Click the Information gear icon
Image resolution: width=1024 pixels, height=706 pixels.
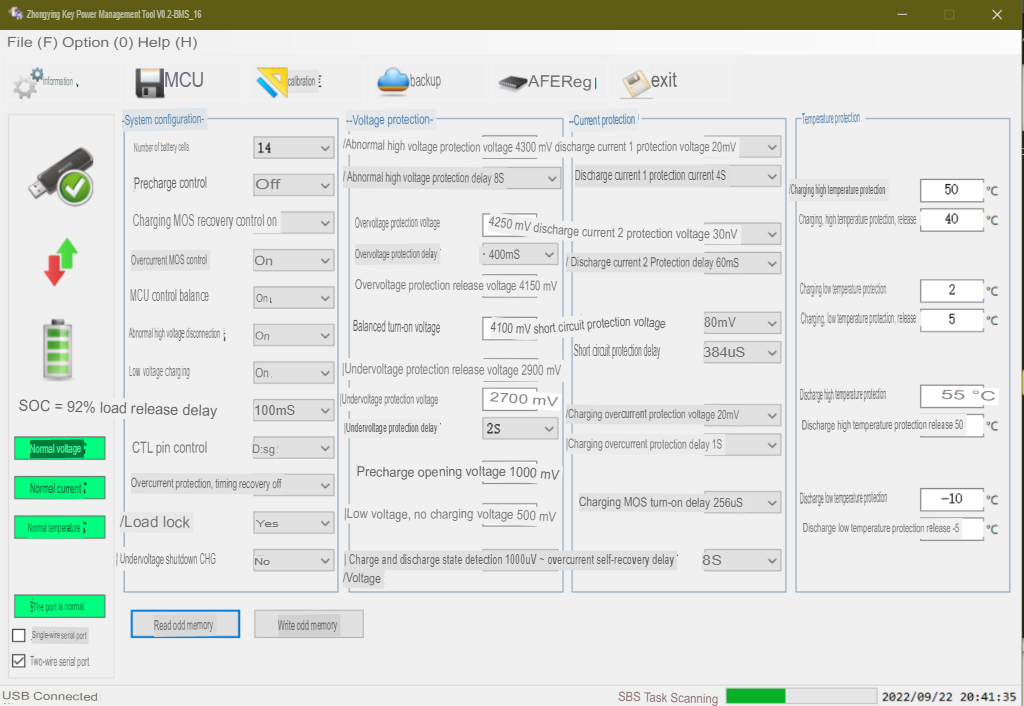[x=28, y=82]
